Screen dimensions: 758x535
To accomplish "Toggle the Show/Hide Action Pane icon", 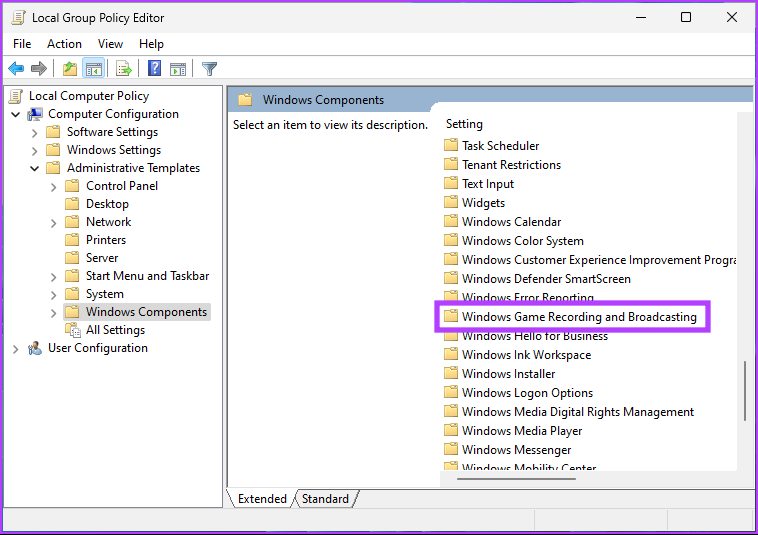I will [178, 69].
